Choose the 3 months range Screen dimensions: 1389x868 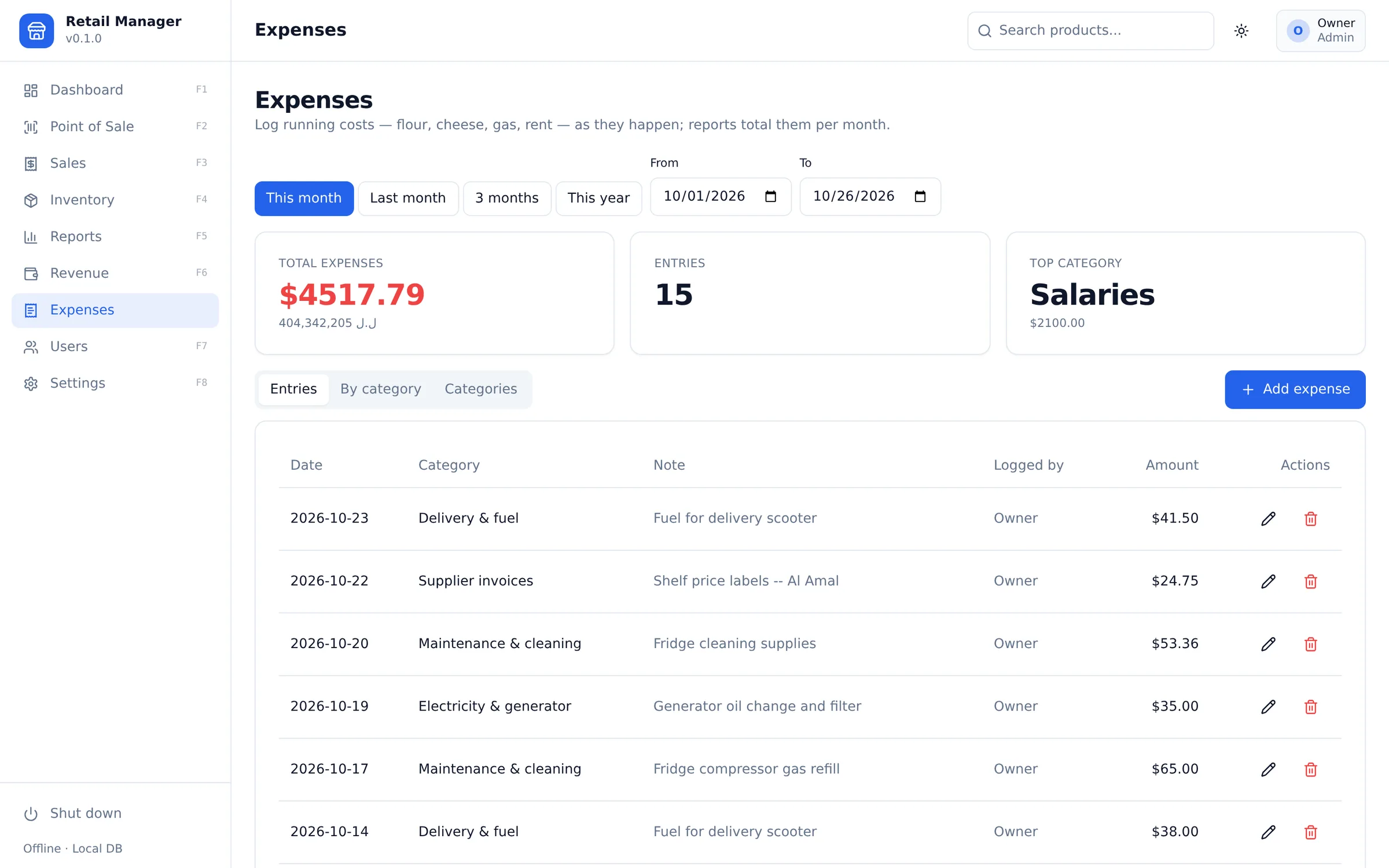[507, 198]
